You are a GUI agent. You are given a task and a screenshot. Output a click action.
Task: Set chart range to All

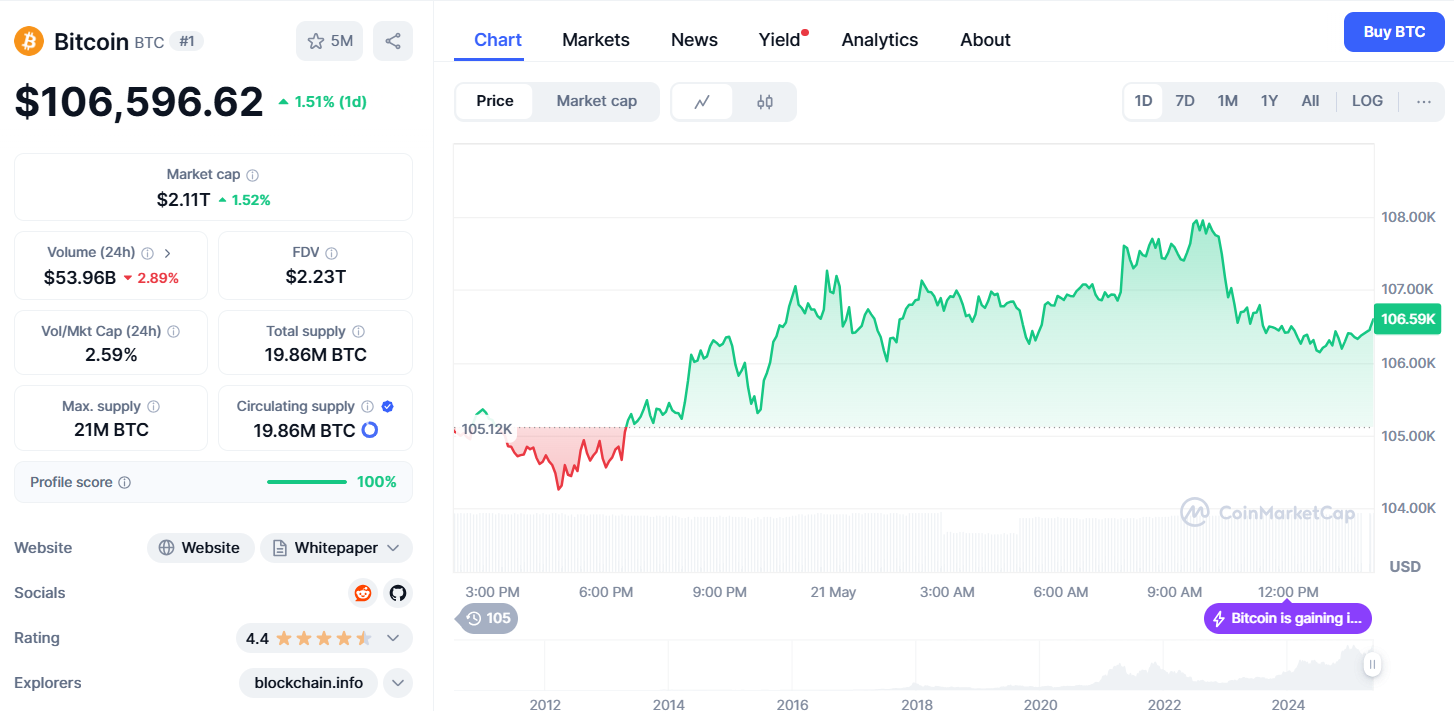coord(1310,101)
